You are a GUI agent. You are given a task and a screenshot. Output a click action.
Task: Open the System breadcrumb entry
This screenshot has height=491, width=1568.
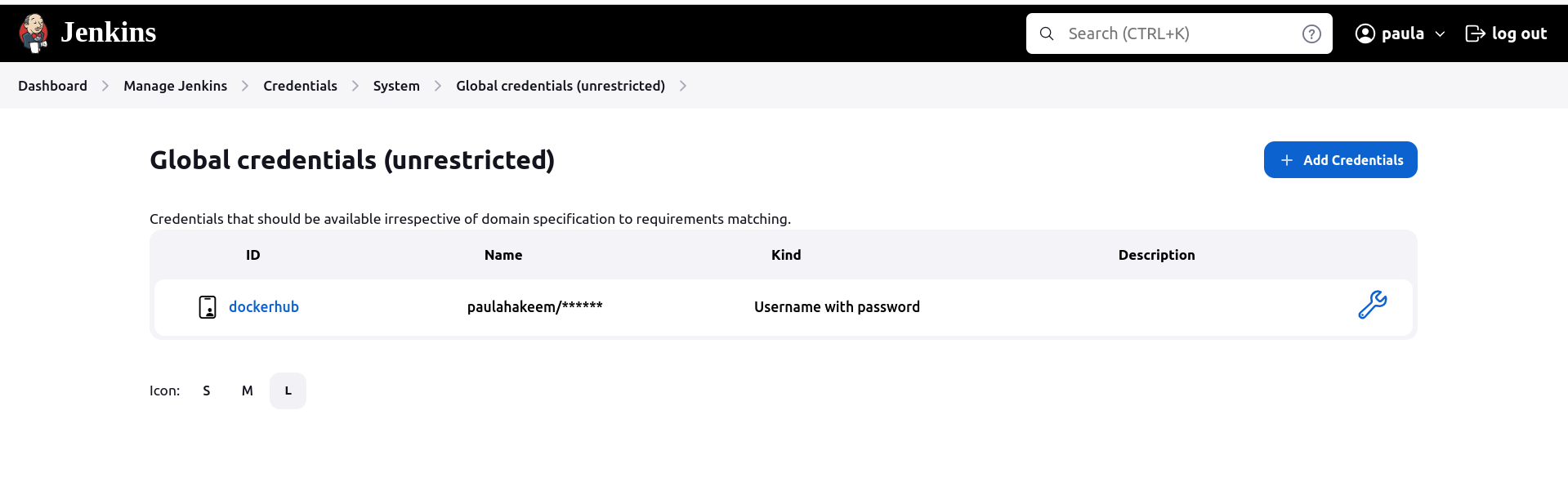pyautogui.click(x=396, y=86)
